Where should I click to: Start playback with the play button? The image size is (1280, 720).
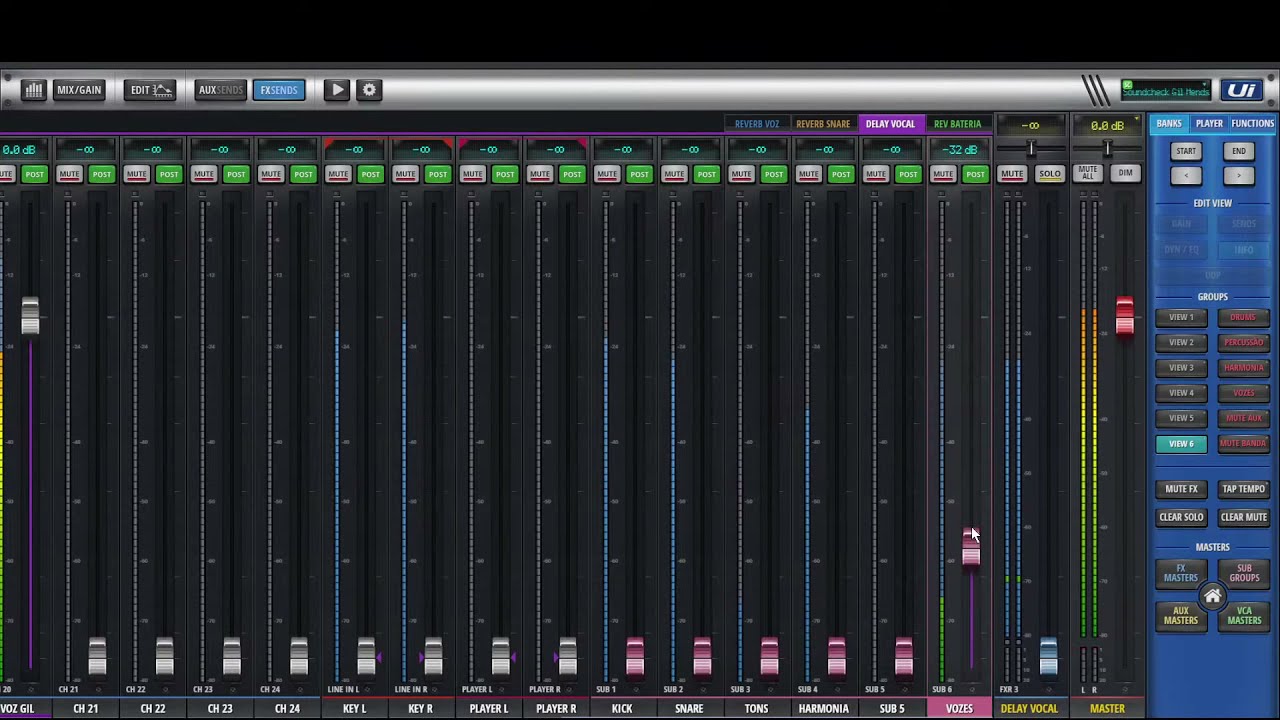point(337,90)
